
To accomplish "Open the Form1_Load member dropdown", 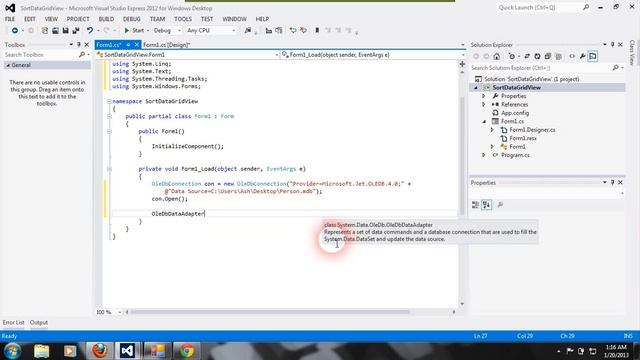I will point(373,55).
